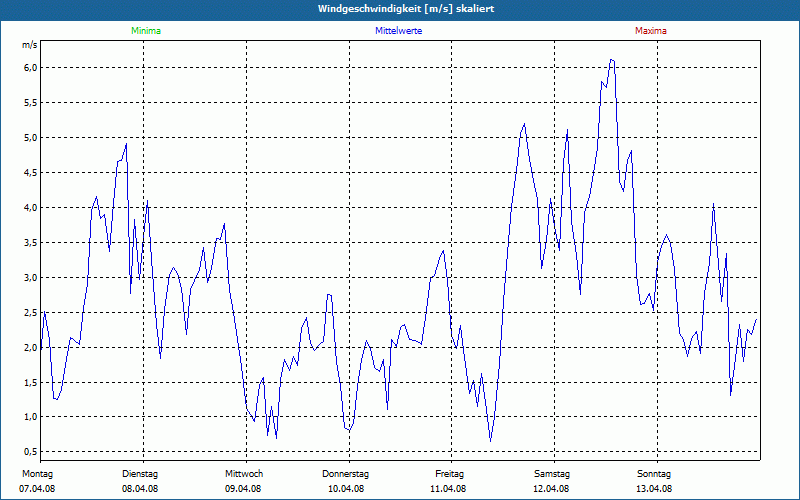Screen dimensions: 800x500
Task: Click the Samstag day label
Action: (x=552, y=474)
